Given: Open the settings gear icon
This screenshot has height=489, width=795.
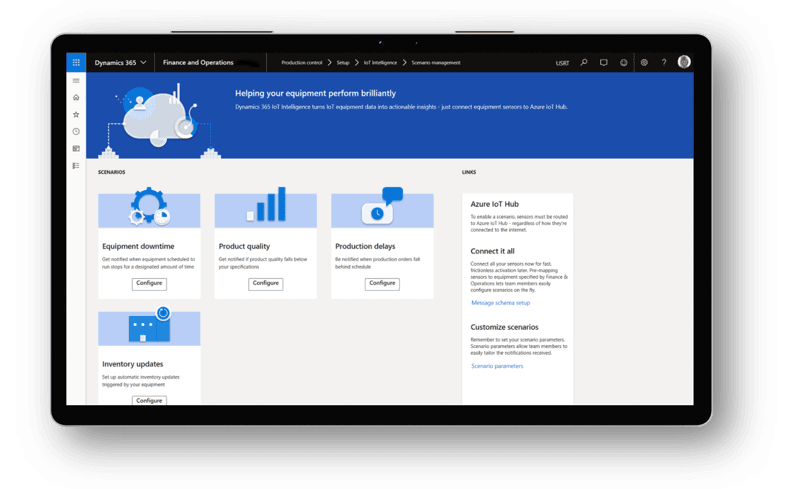Looking at the screenshot, I should pos(644,62).
